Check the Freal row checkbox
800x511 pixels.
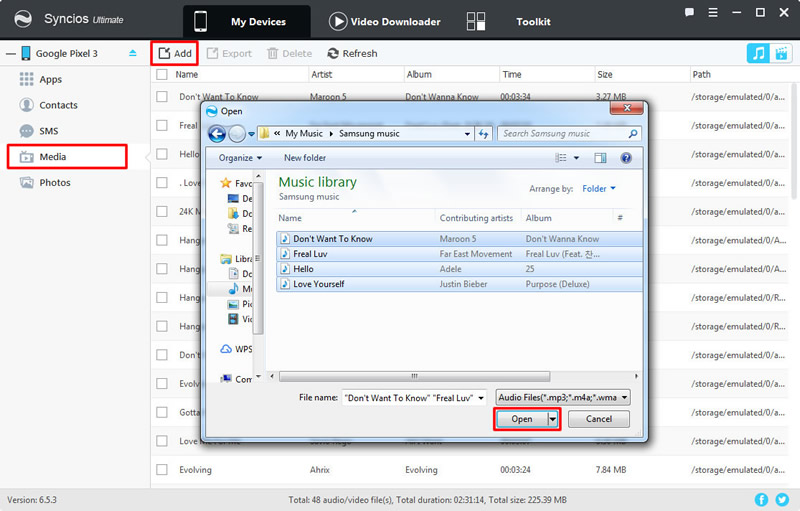tap(162, 125)
